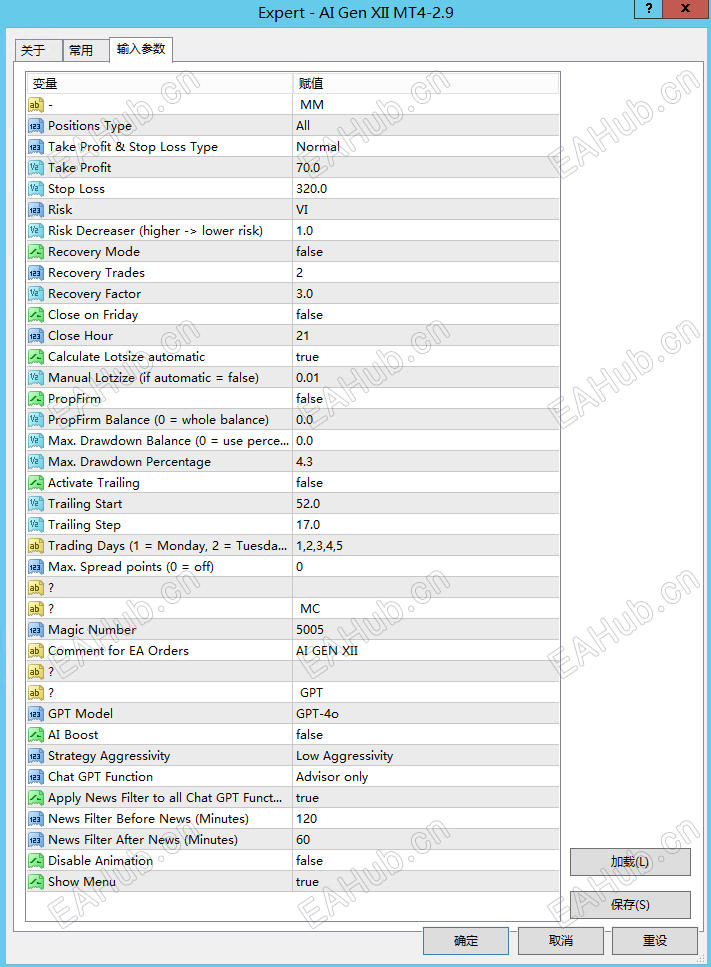The width and height of the screenshot is (711, 967).
Task: Click the 确定 button
Action: (x=466, y=940)
